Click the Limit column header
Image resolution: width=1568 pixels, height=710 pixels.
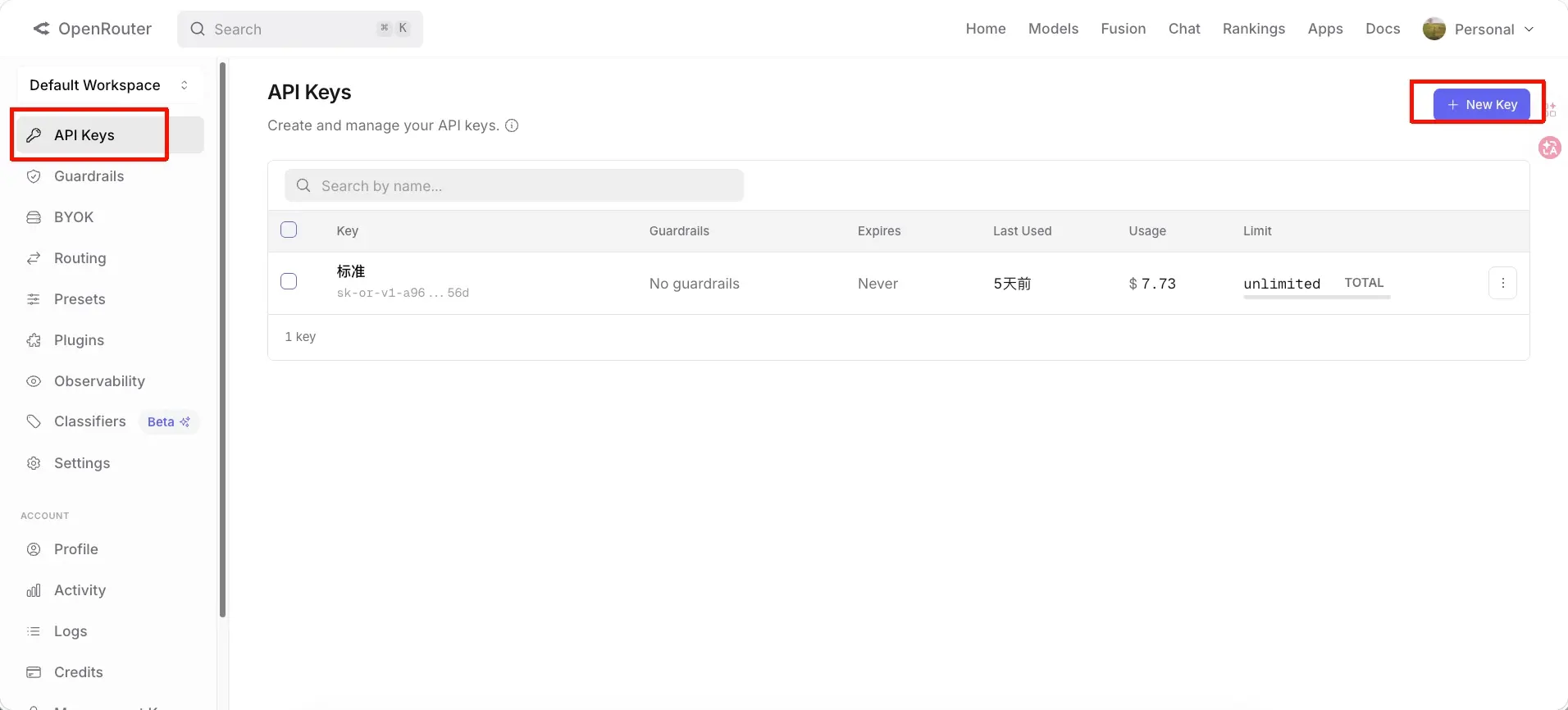tap(1257, 231)
